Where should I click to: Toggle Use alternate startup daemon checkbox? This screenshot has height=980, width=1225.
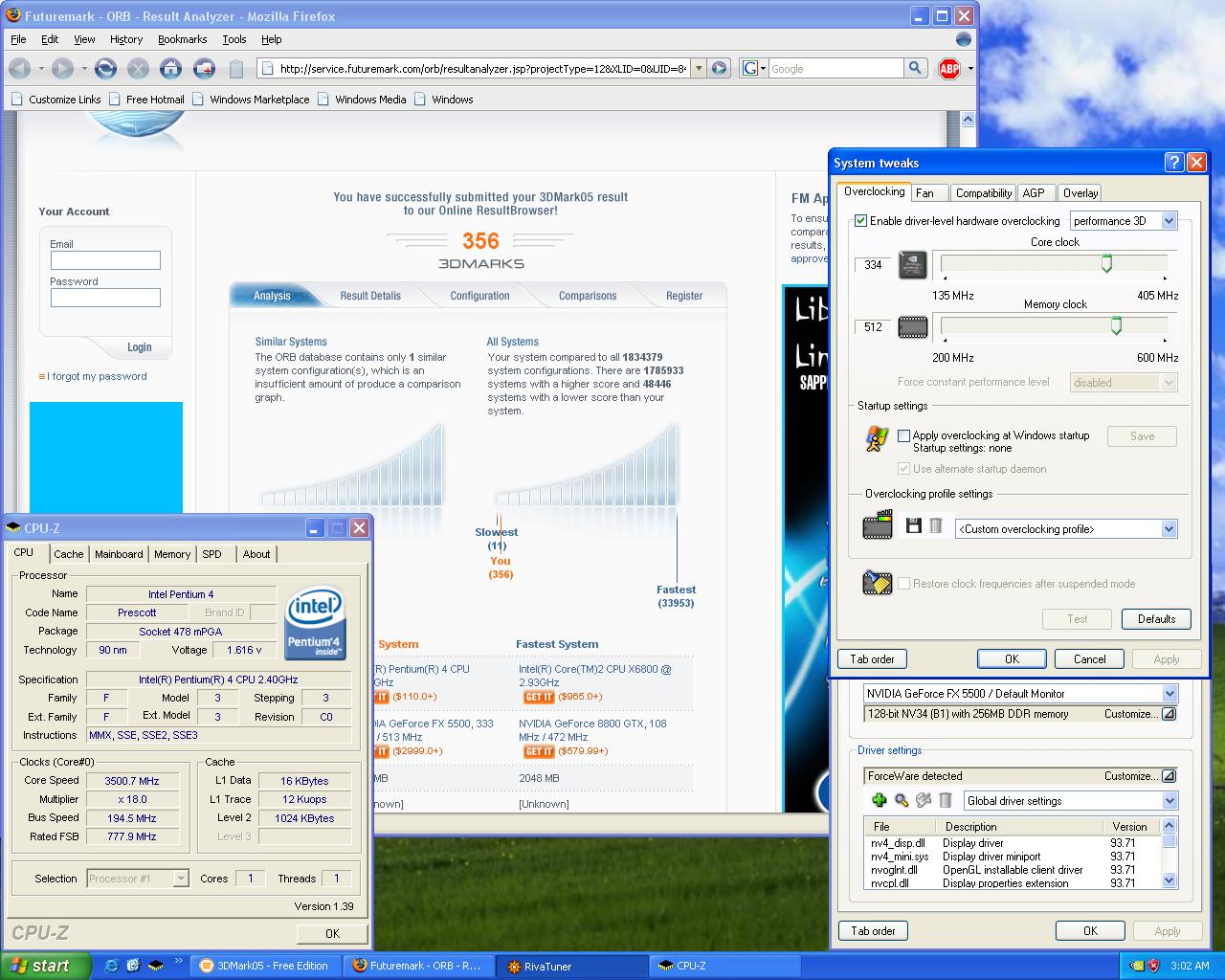point(903,469)
